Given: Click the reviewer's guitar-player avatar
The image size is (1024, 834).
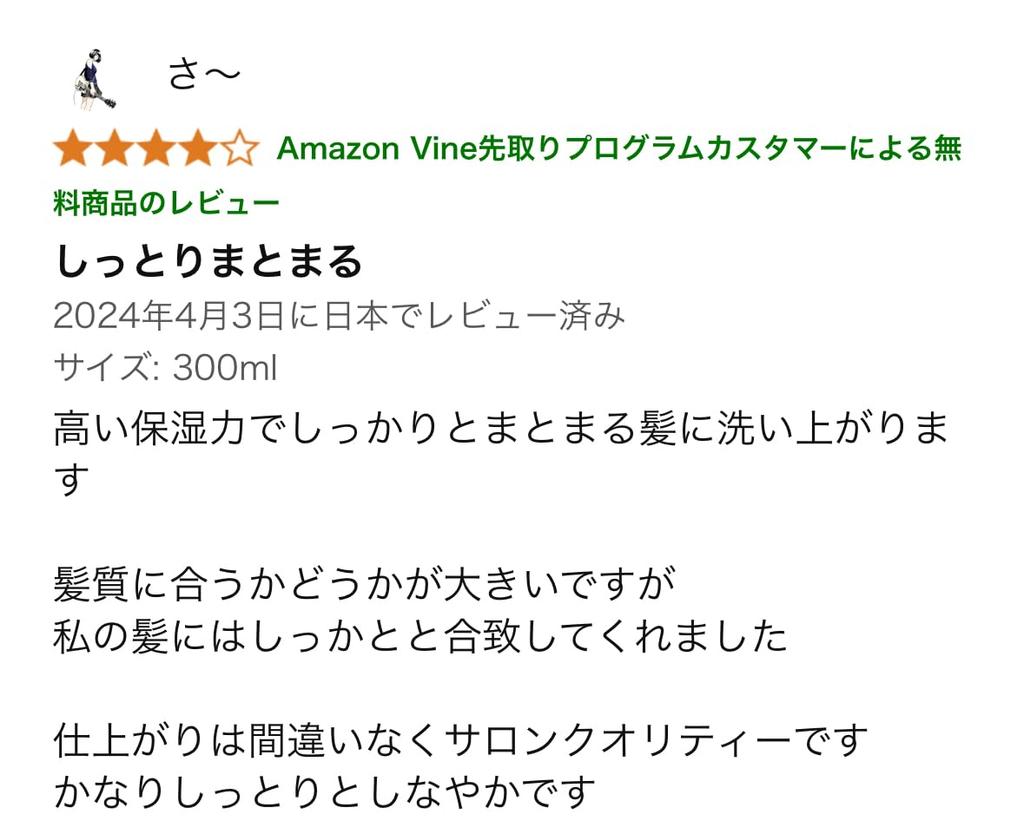Looking at the screenshot, I should tap(94, 78).
